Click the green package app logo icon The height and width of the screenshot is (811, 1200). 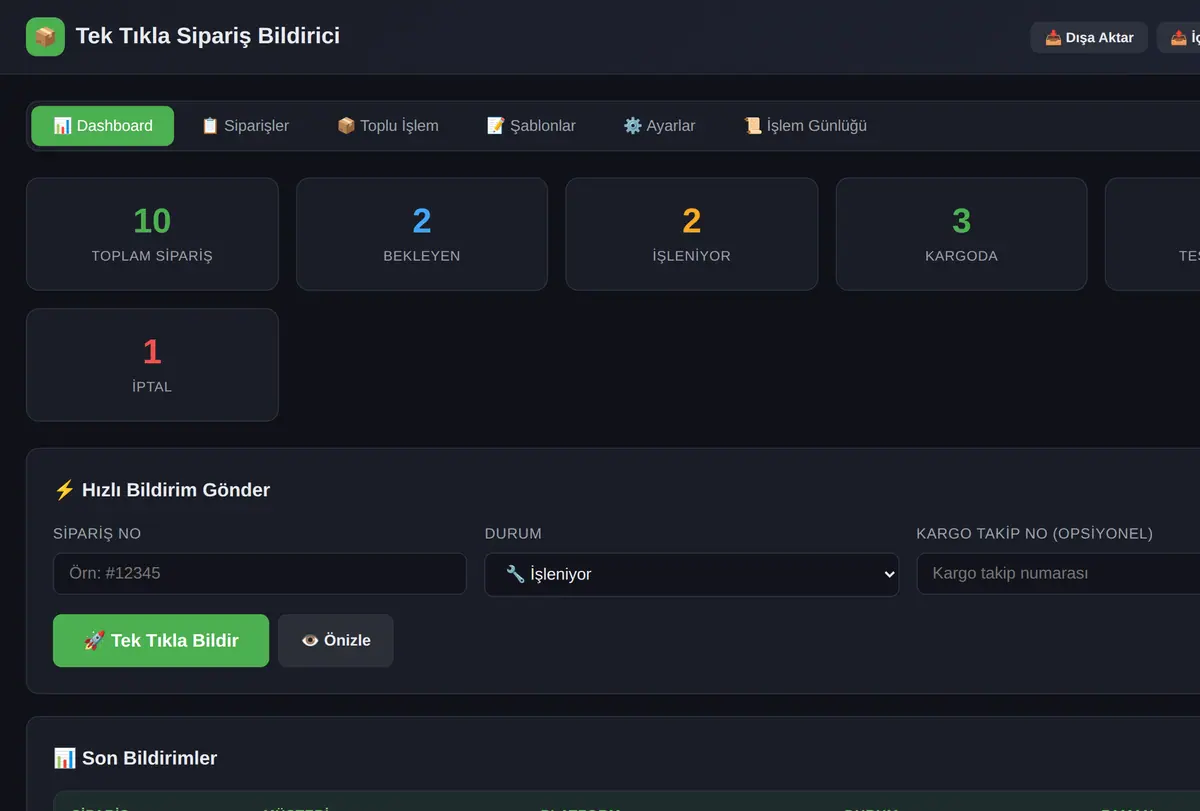(45, 37)
